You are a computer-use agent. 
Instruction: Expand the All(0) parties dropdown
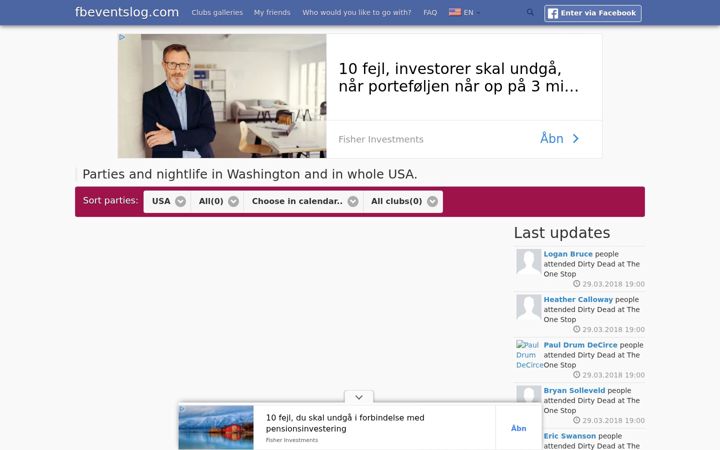click(x=218, y=202)
